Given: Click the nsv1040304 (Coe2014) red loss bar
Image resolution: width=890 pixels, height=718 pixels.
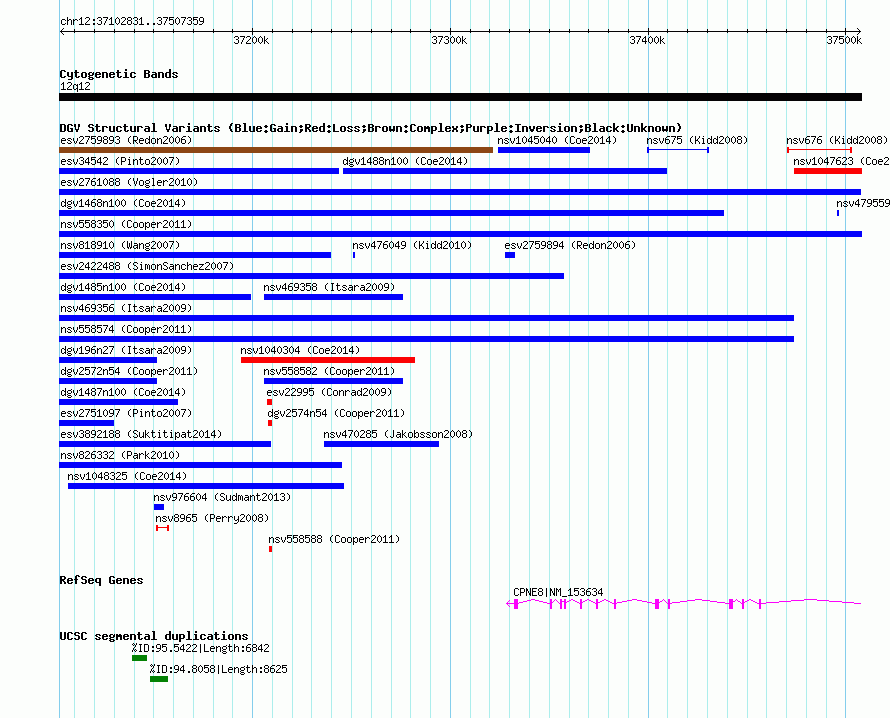Looking at the screenshot, I should tap(328, 360).
